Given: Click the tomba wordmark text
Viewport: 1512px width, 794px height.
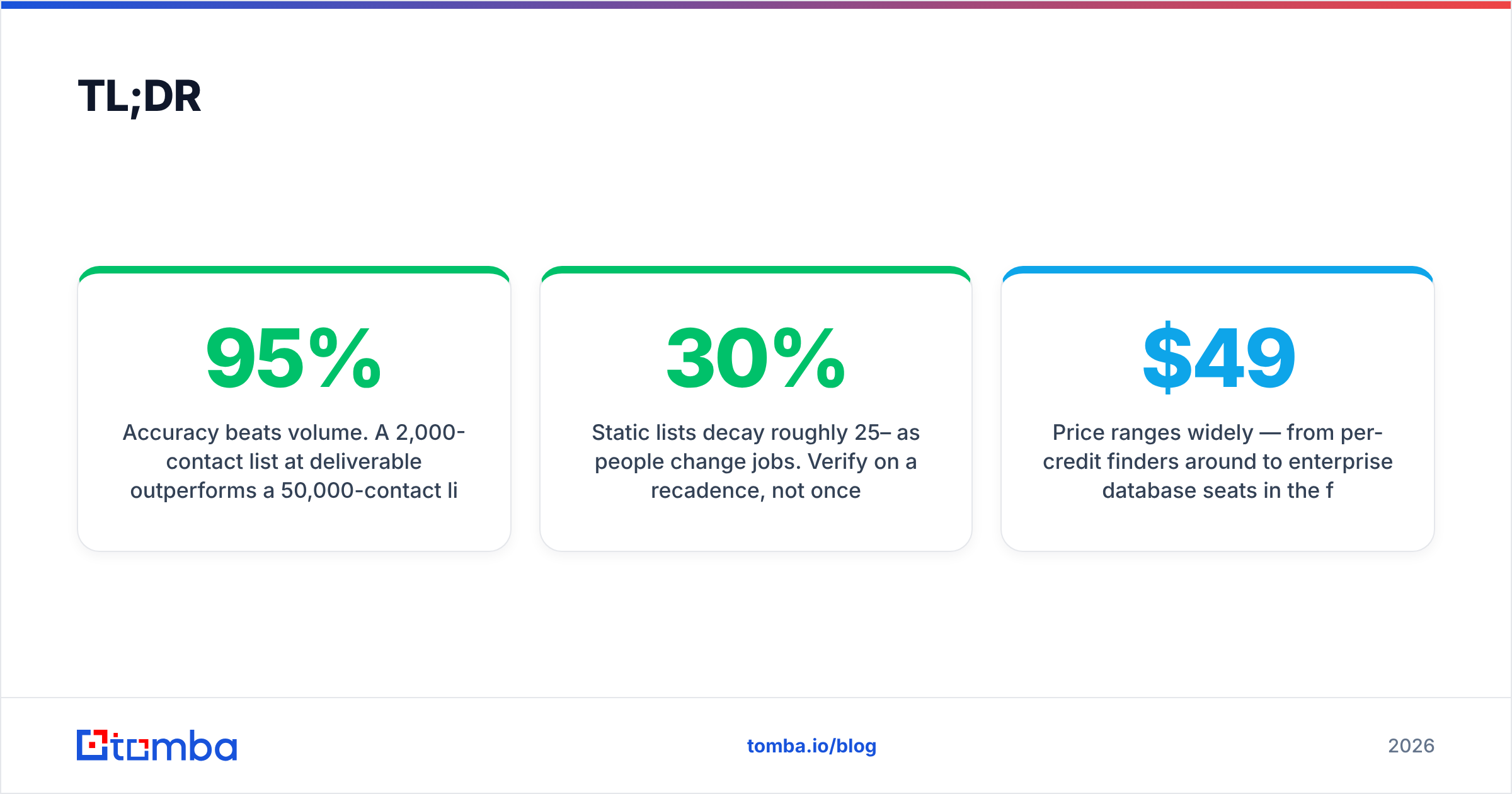Looking at the screenshot, I should point(175,745).
